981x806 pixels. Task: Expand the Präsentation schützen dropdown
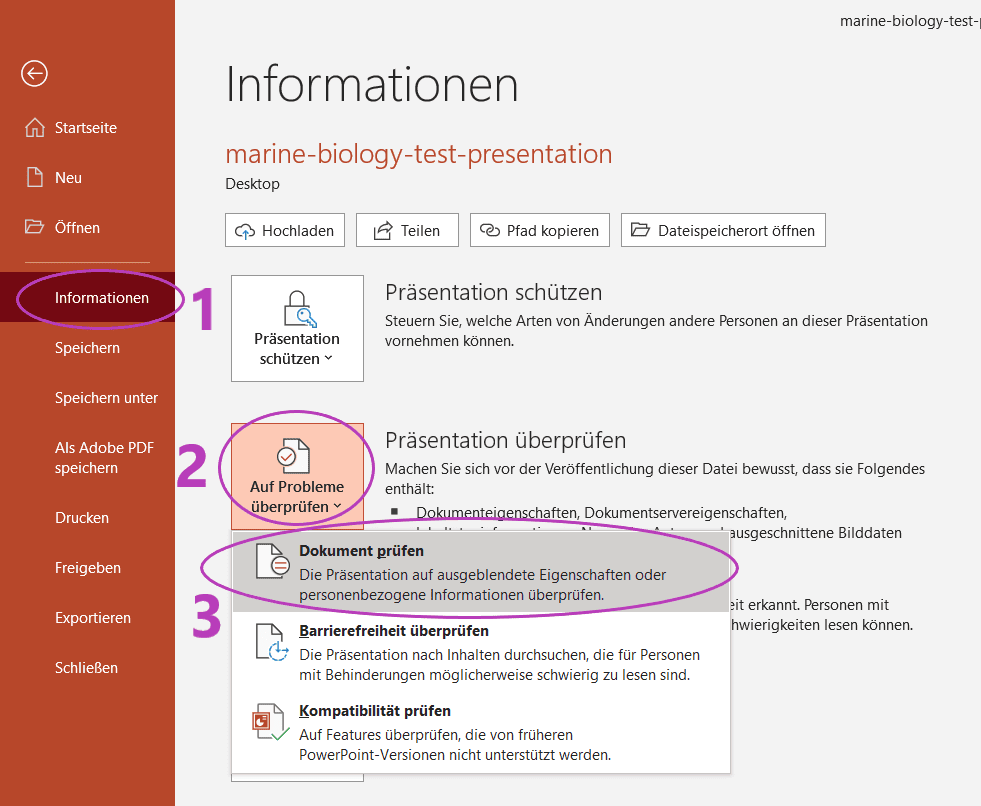(297, 329)
